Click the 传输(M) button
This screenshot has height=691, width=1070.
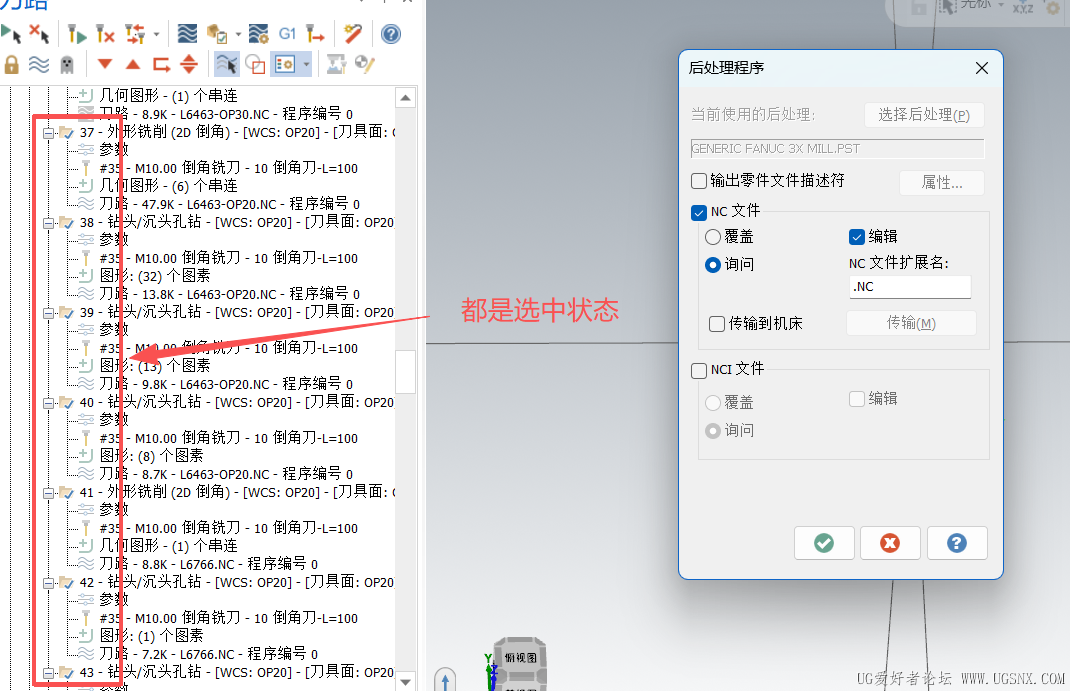911,323
